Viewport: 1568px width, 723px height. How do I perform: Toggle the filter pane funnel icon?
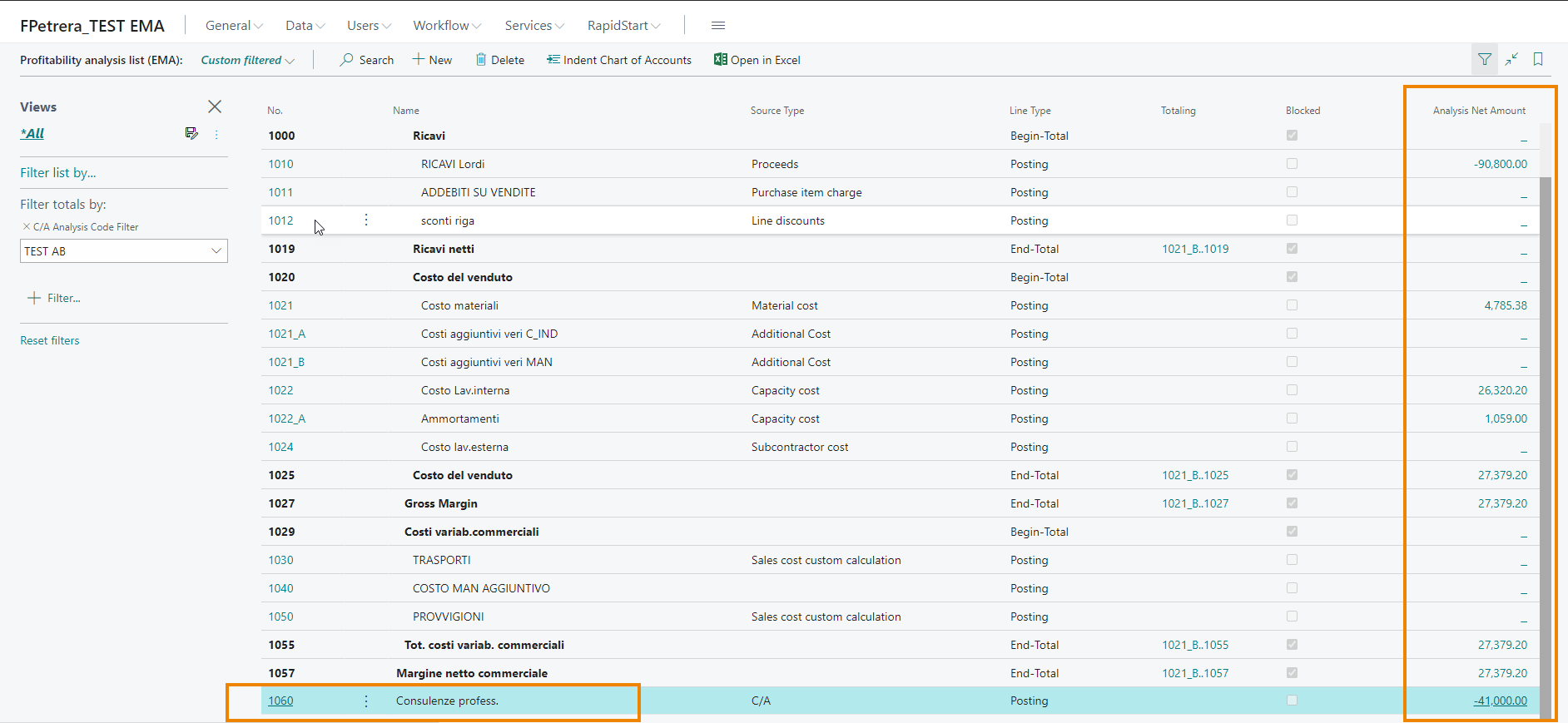1485,59
